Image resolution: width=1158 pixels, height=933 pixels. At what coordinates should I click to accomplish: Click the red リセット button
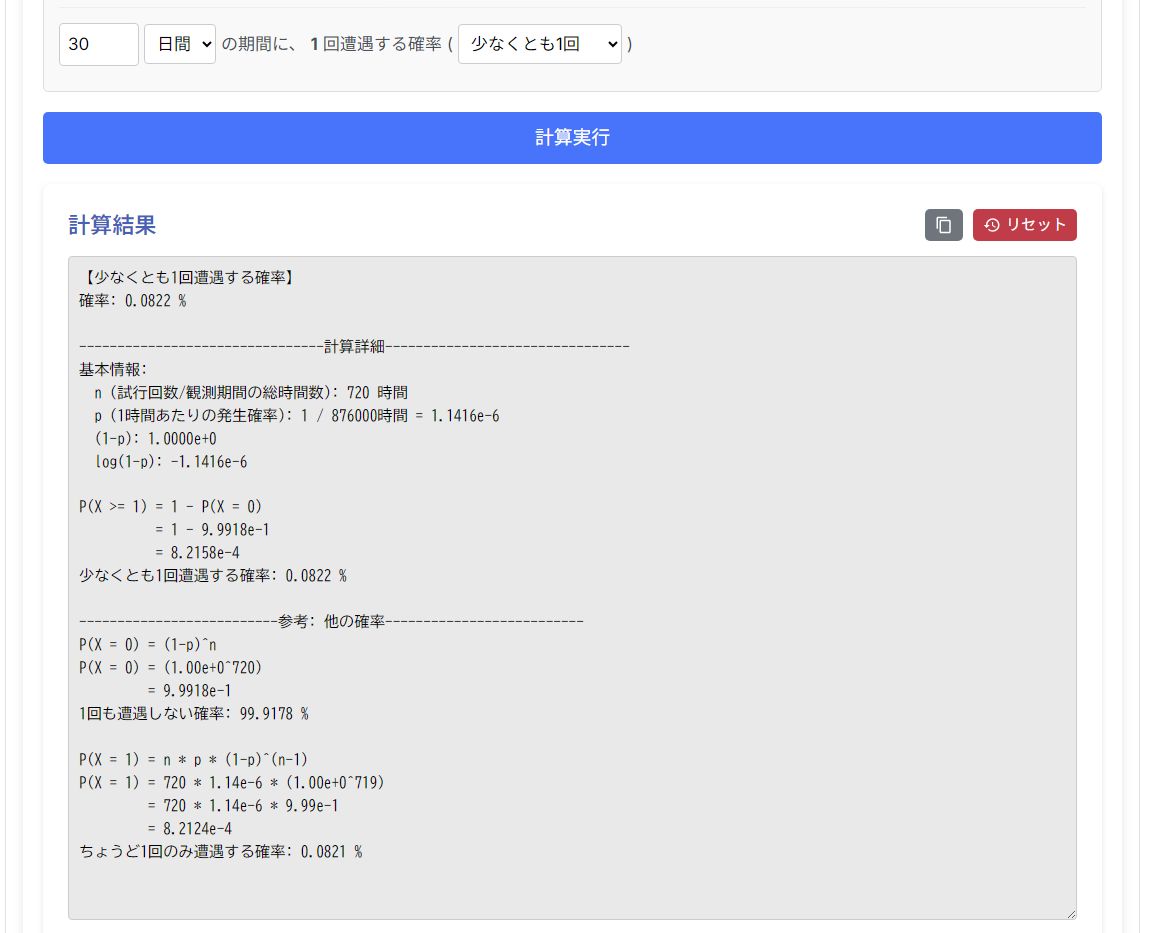[1024, 225]
